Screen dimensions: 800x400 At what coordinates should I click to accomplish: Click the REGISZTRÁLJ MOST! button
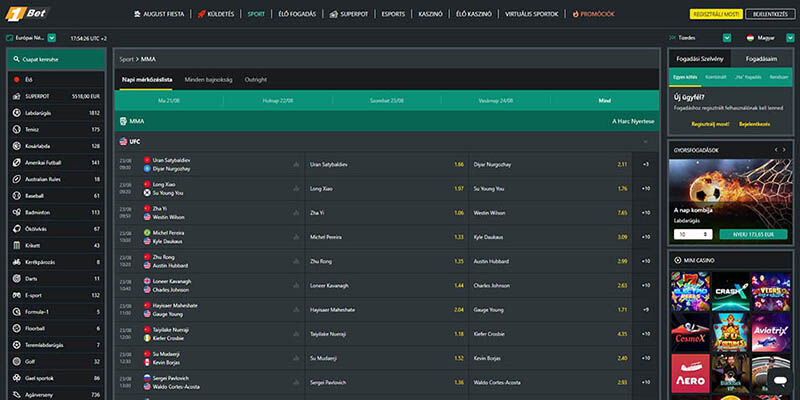pyautogui.click(x=716, y=14)
